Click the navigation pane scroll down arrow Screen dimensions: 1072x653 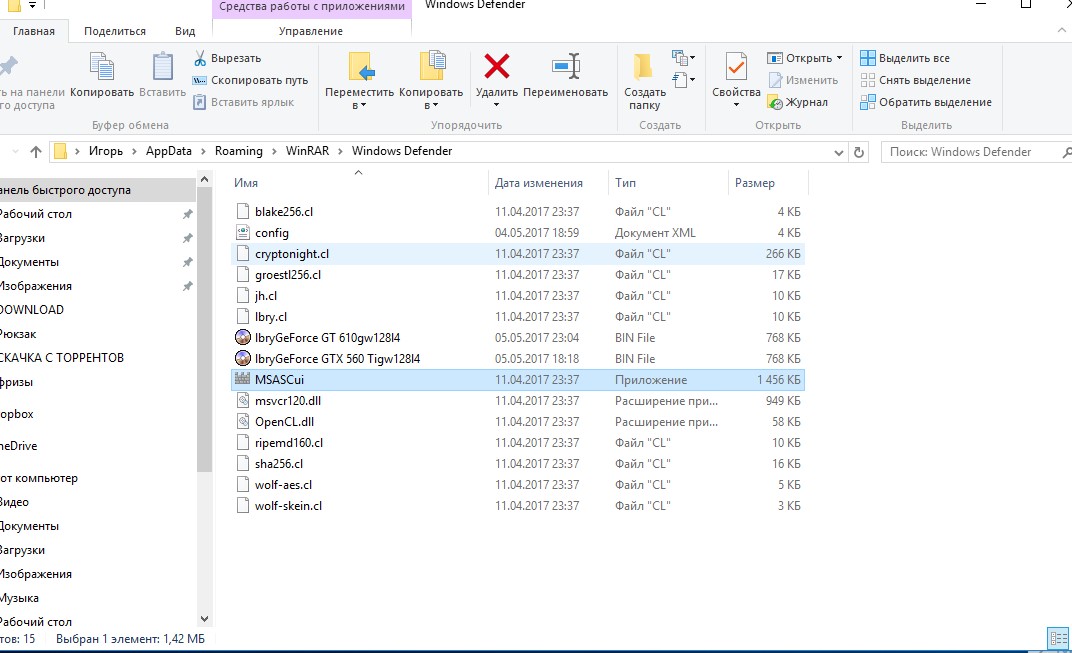click(204, 619)
